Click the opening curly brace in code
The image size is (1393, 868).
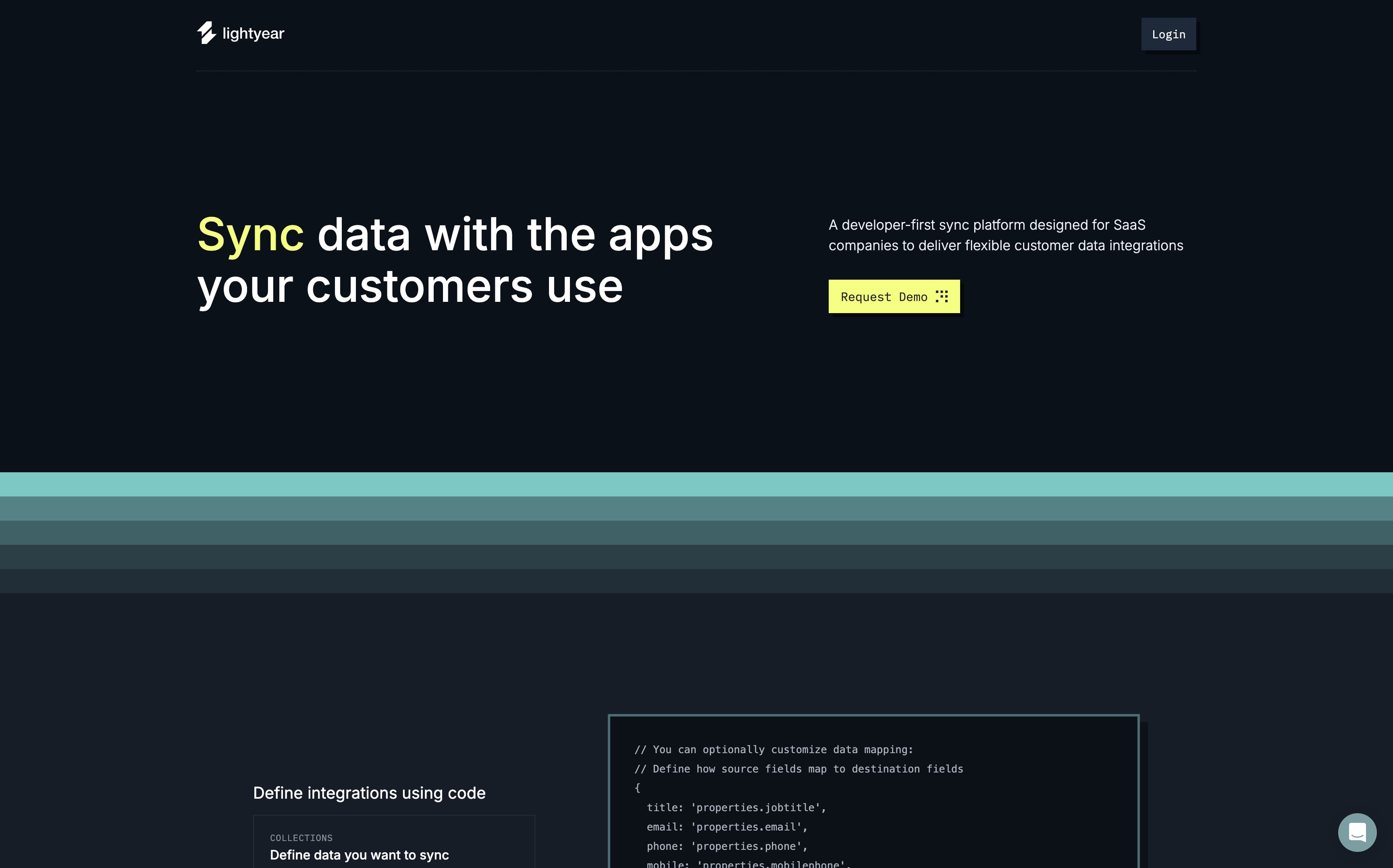point(637,788)
